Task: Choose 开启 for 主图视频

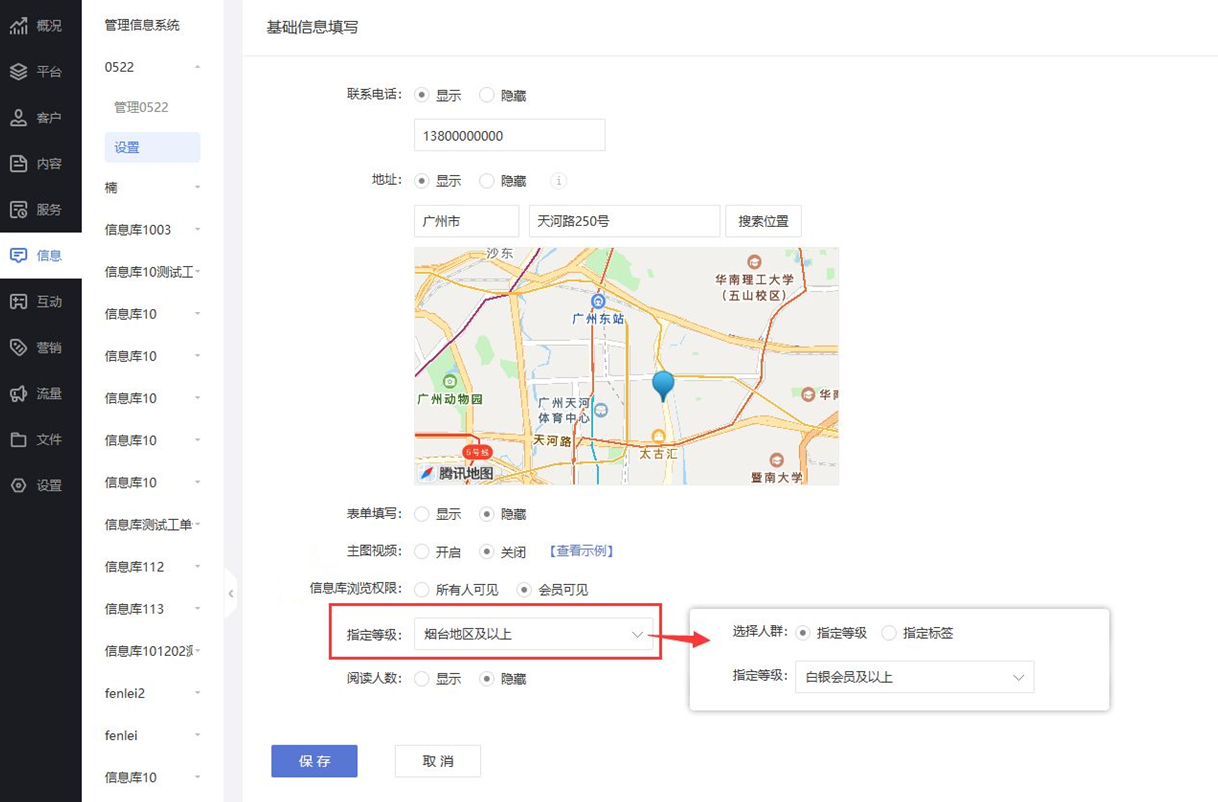Action: pyautogui.click(x=422, y=551)
